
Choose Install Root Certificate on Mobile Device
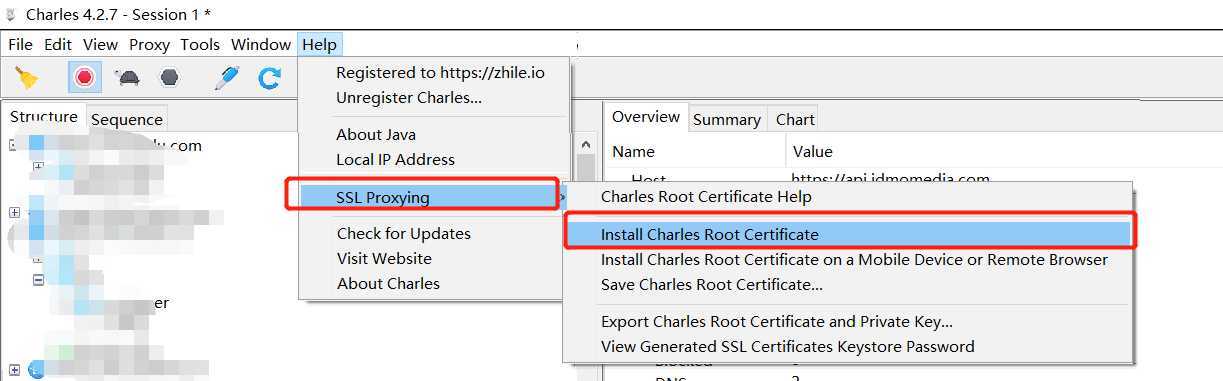[x=854, y=260]
